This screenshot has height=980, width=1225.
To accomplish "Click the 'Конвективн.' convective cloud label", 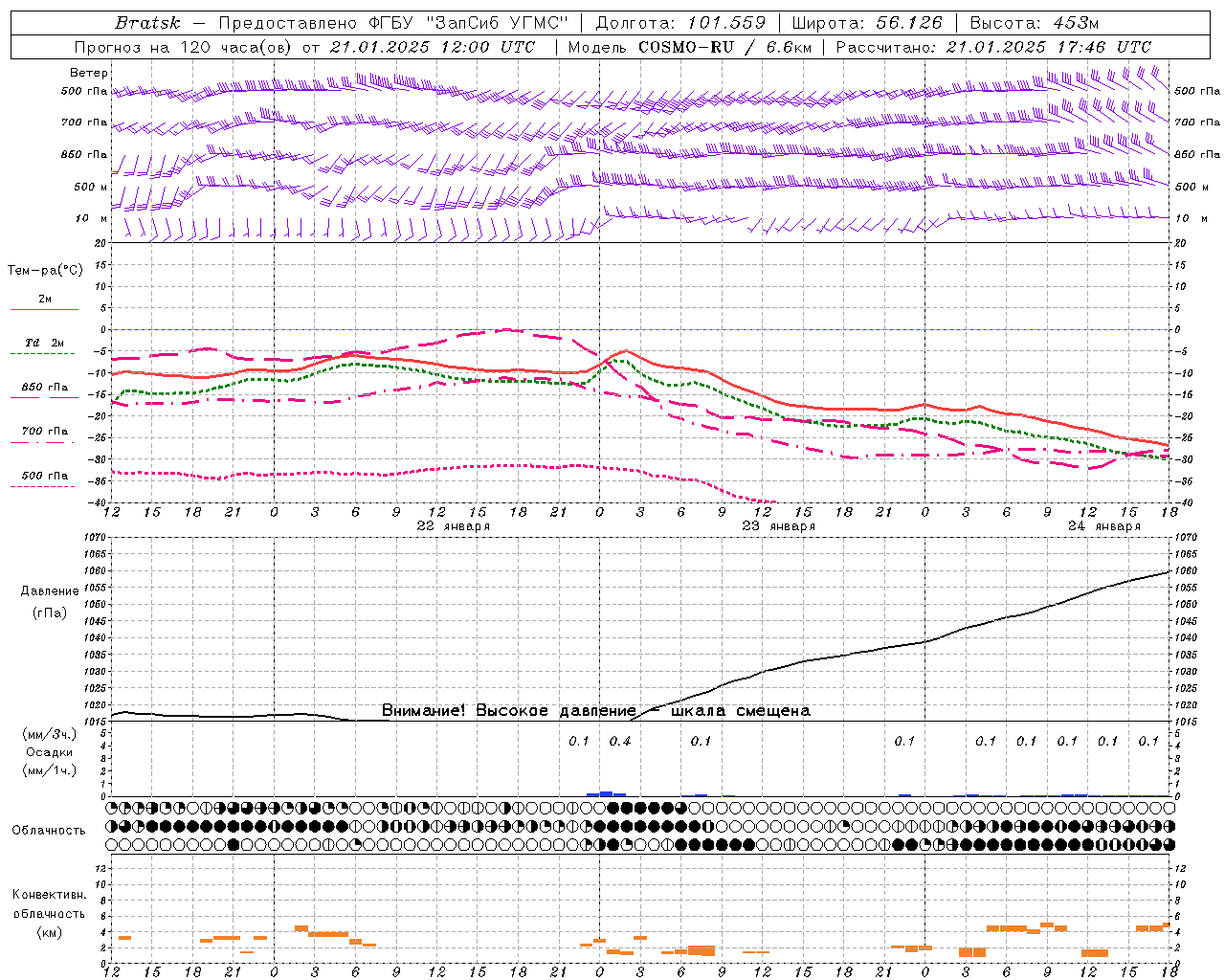I will tap(49, 895).
